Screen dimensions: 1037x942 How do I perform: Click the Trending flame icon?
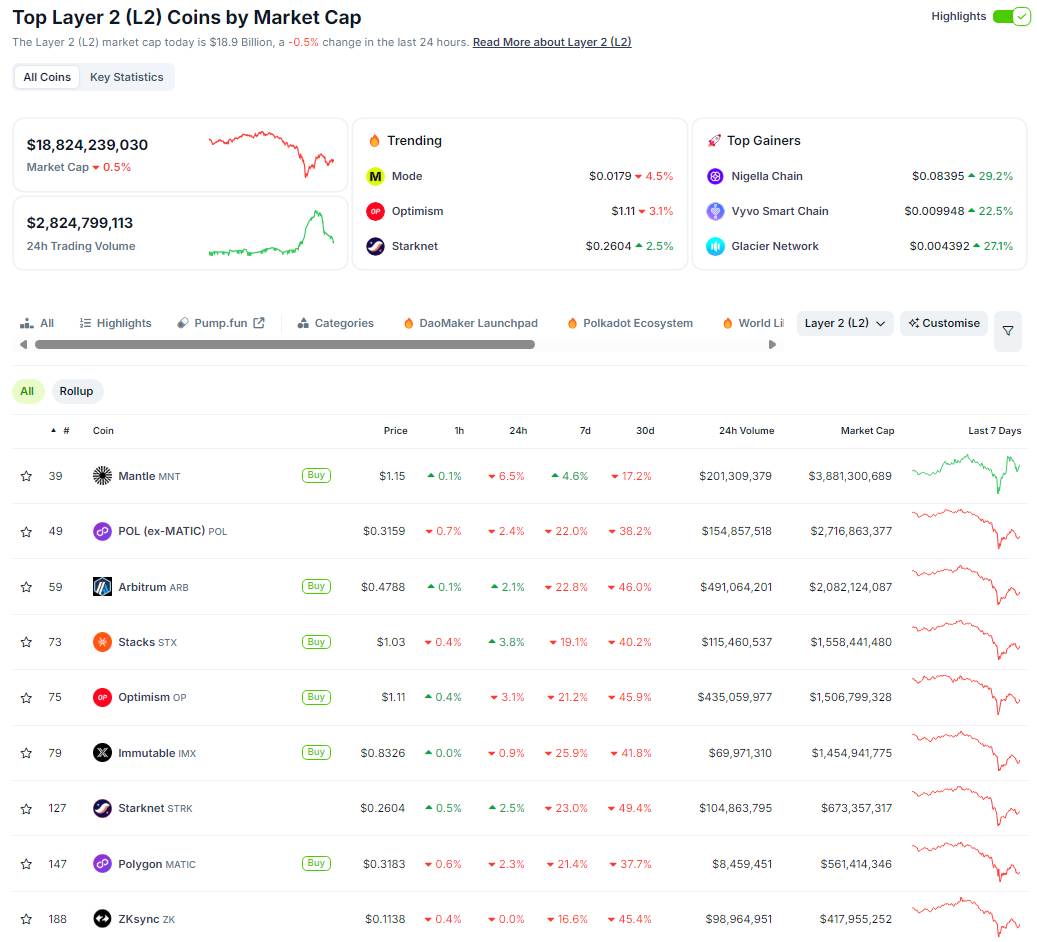point(374,140)
